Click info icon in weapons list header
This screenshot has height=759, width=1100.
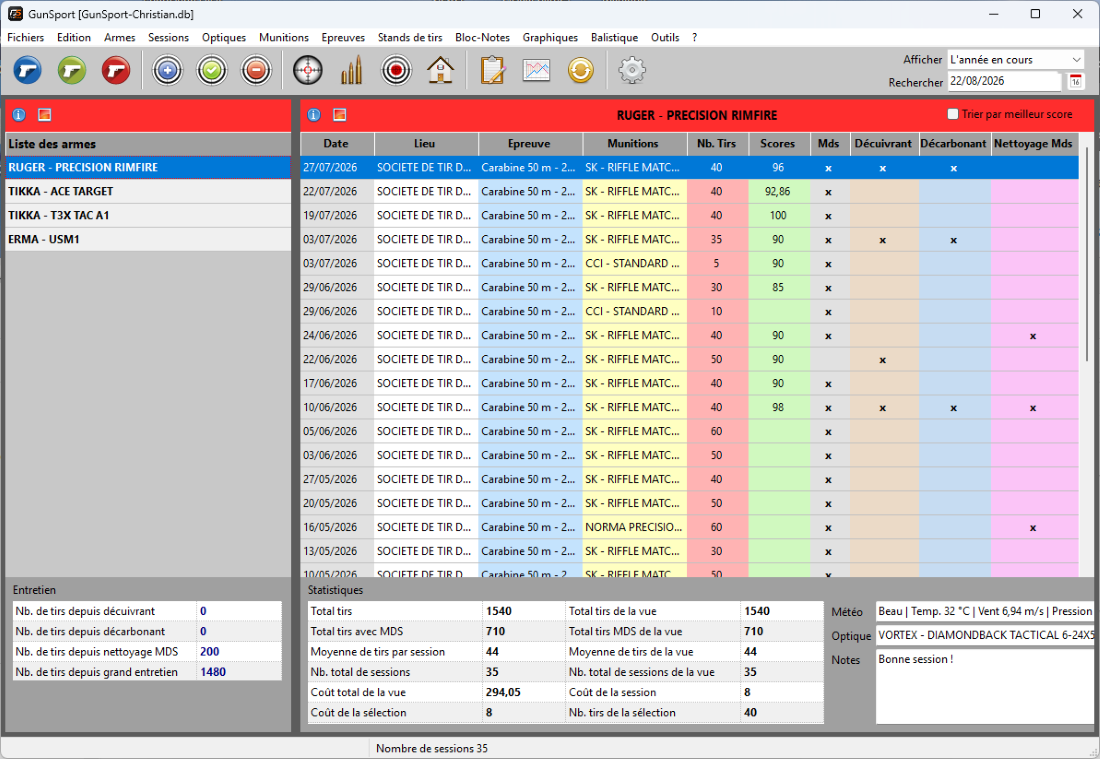[x=19, y=114]
